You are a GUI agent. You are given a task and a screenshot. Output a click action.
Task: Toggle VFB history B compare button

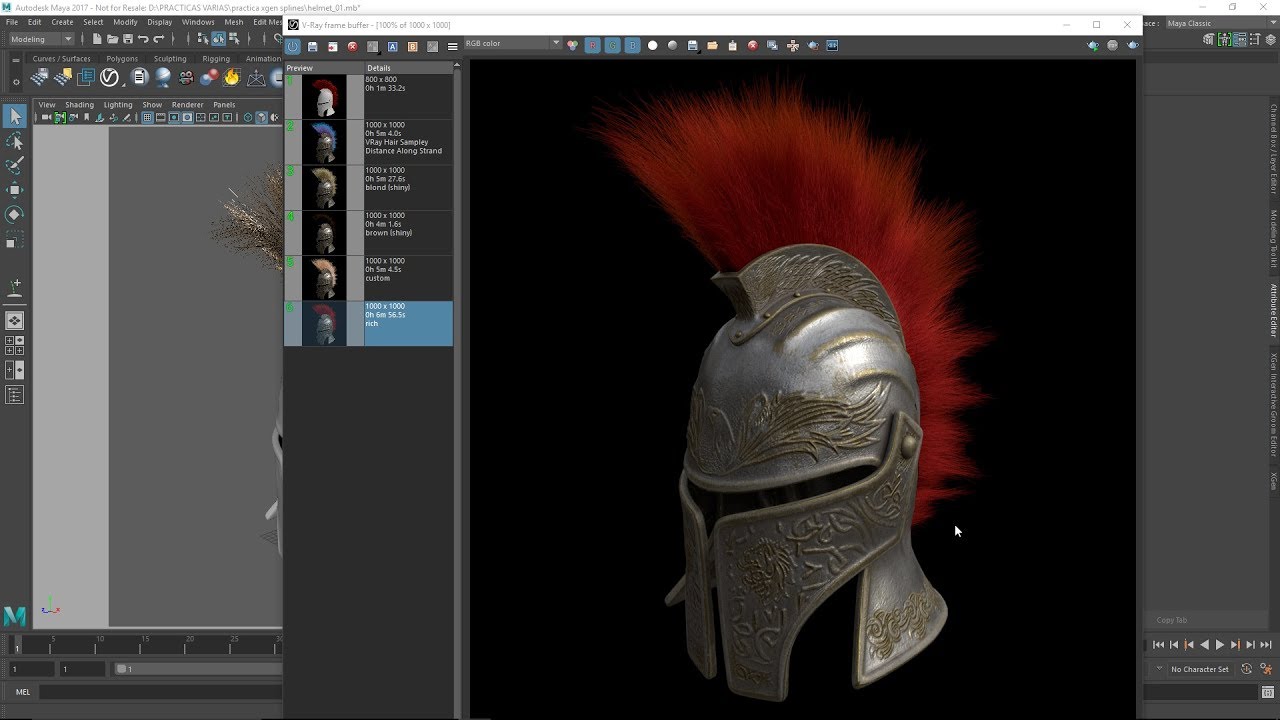click(412, 46)
